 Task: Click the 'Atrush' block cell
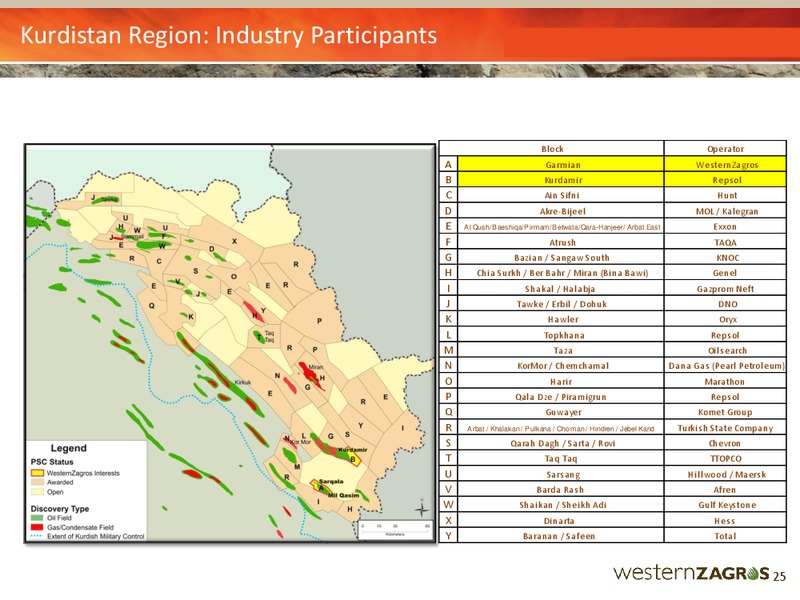click(x=561, y=242)
